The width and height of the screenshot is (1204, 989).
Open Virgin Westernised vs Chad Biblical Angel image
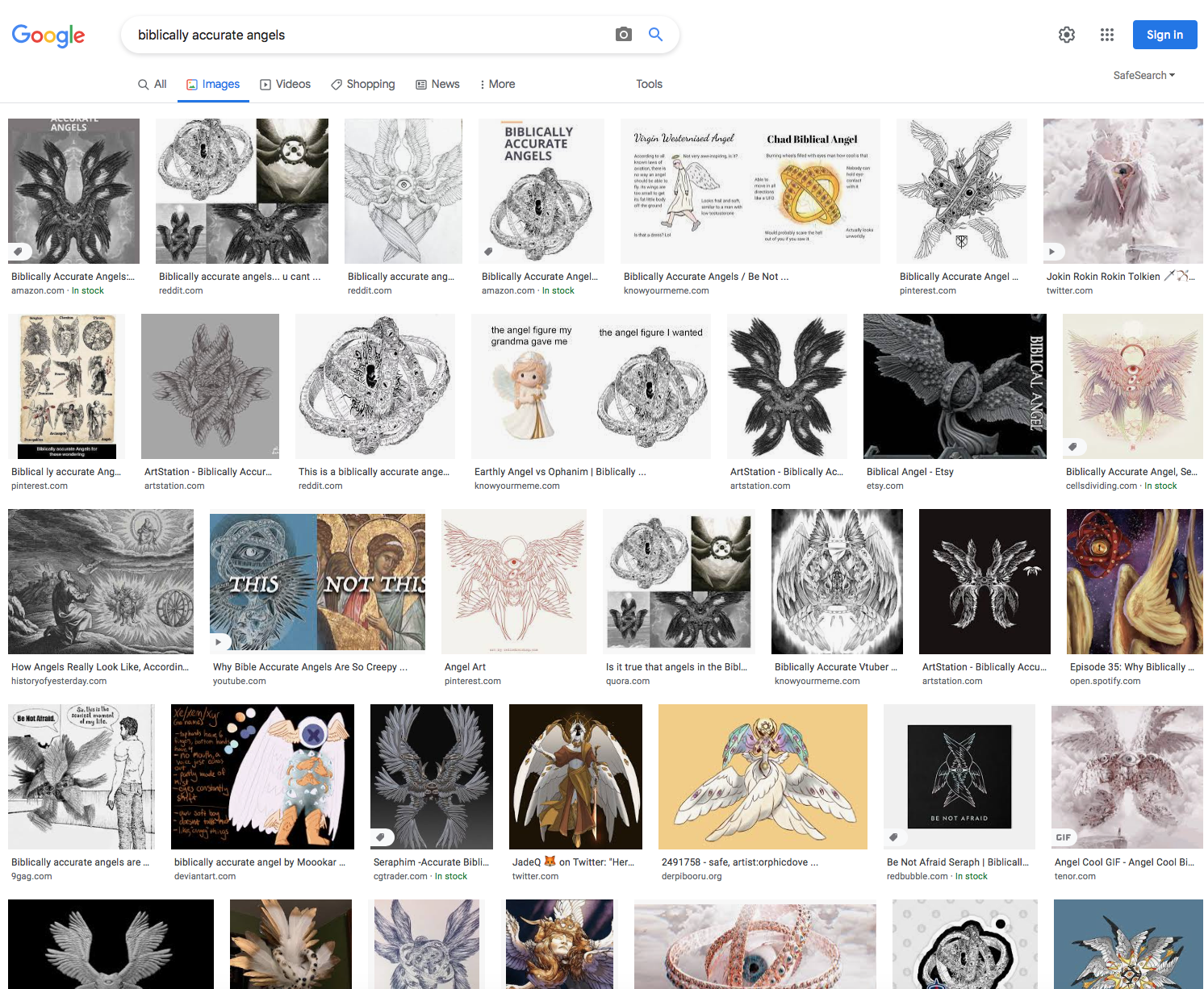[750, 191]
